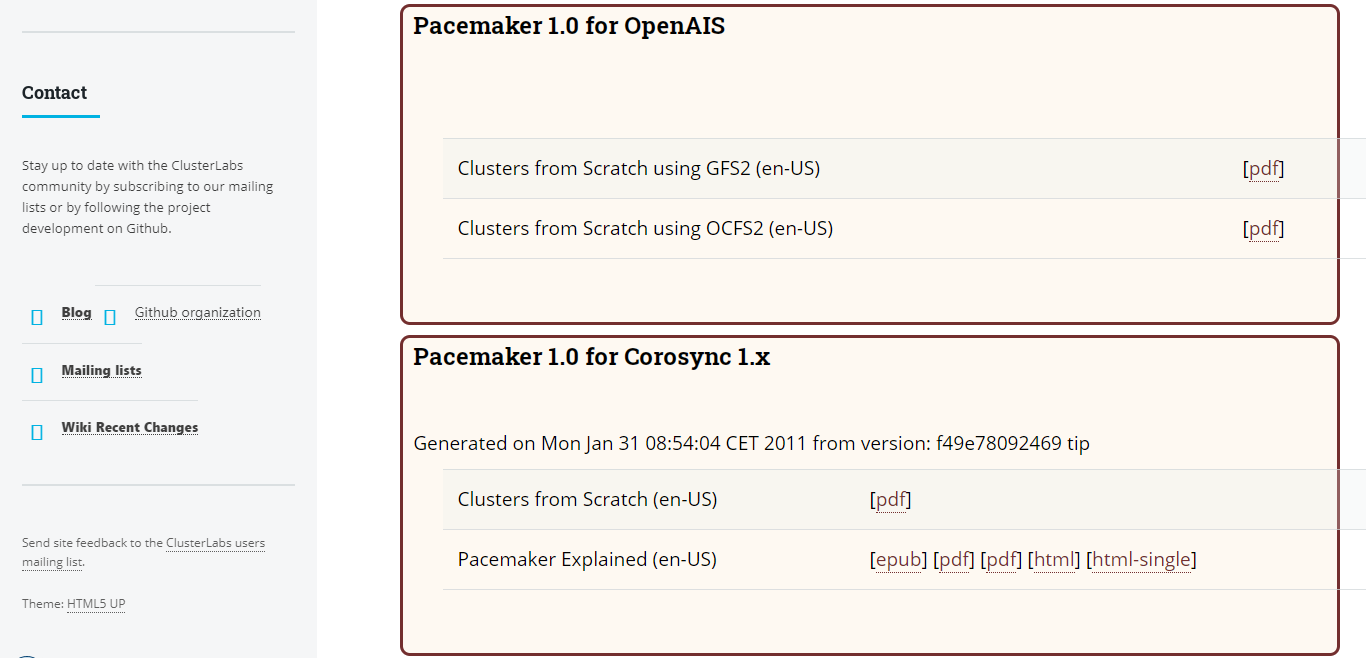The height and width of the screenshot is (658, 1368).
Task: Open the Corosync Clusters from Scratch pdf
Action: [890, 499]
